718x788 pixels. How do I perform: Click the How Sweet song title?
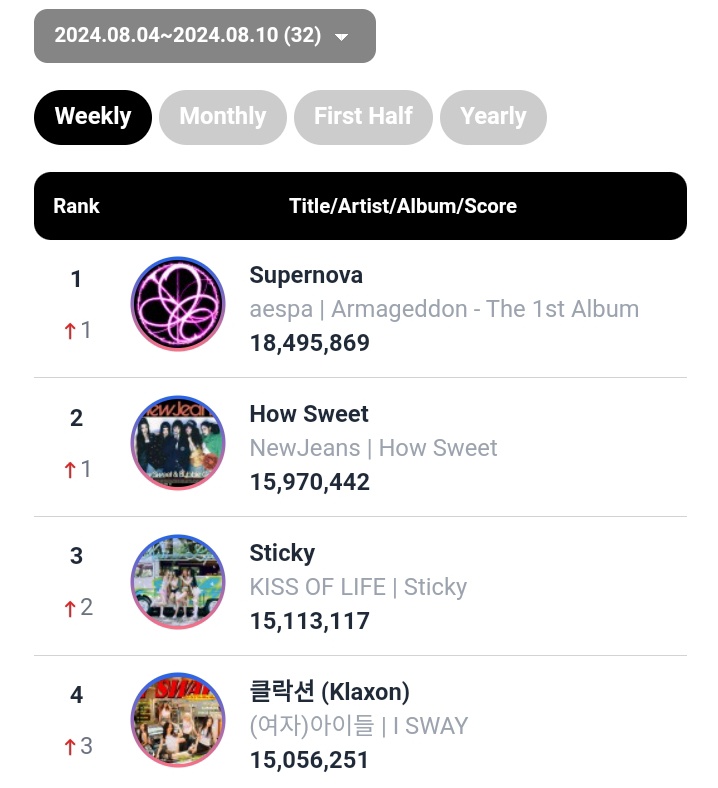309,414
